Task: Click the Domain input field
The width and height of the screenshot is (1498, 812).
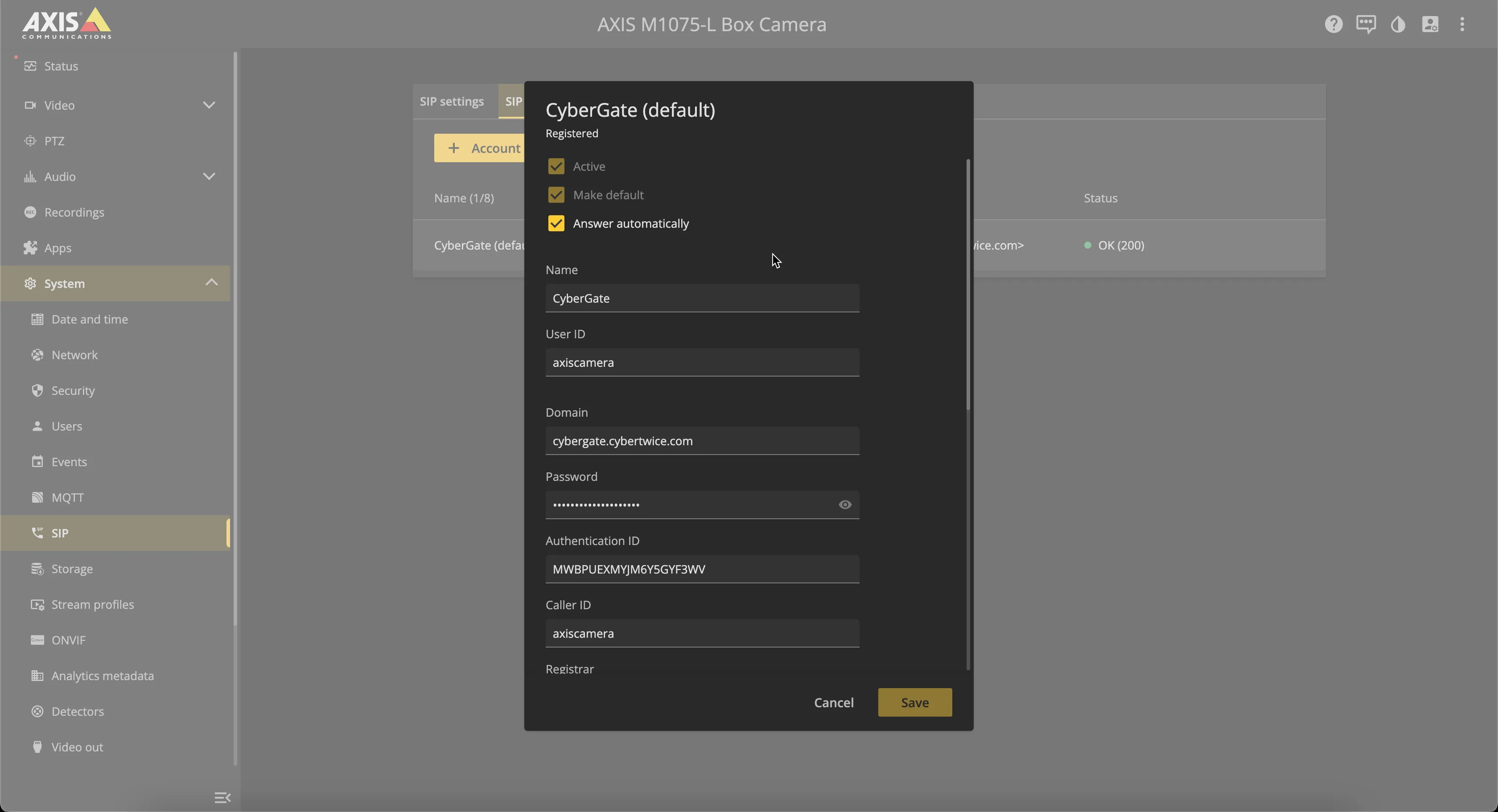Action: (702, 441)
